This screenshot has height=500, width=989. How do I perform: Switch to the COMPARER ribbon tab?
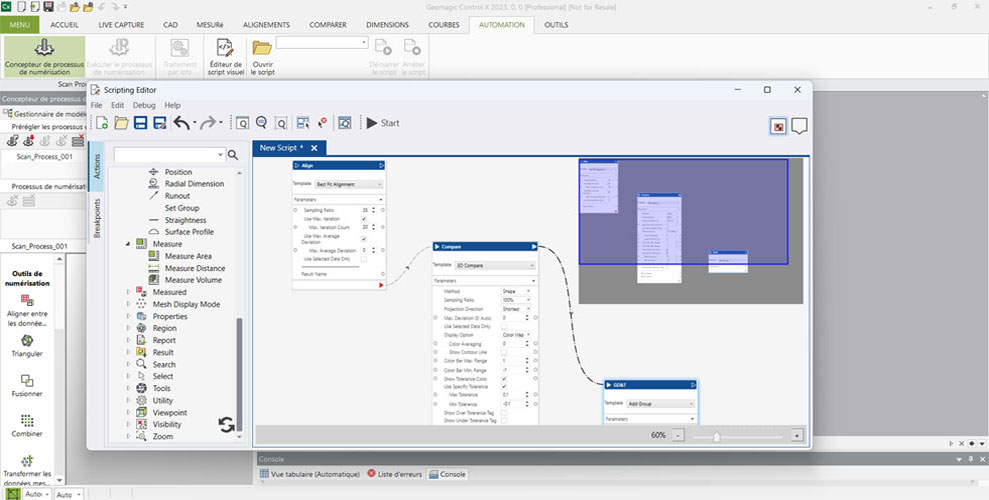click(x=327, y=25)
